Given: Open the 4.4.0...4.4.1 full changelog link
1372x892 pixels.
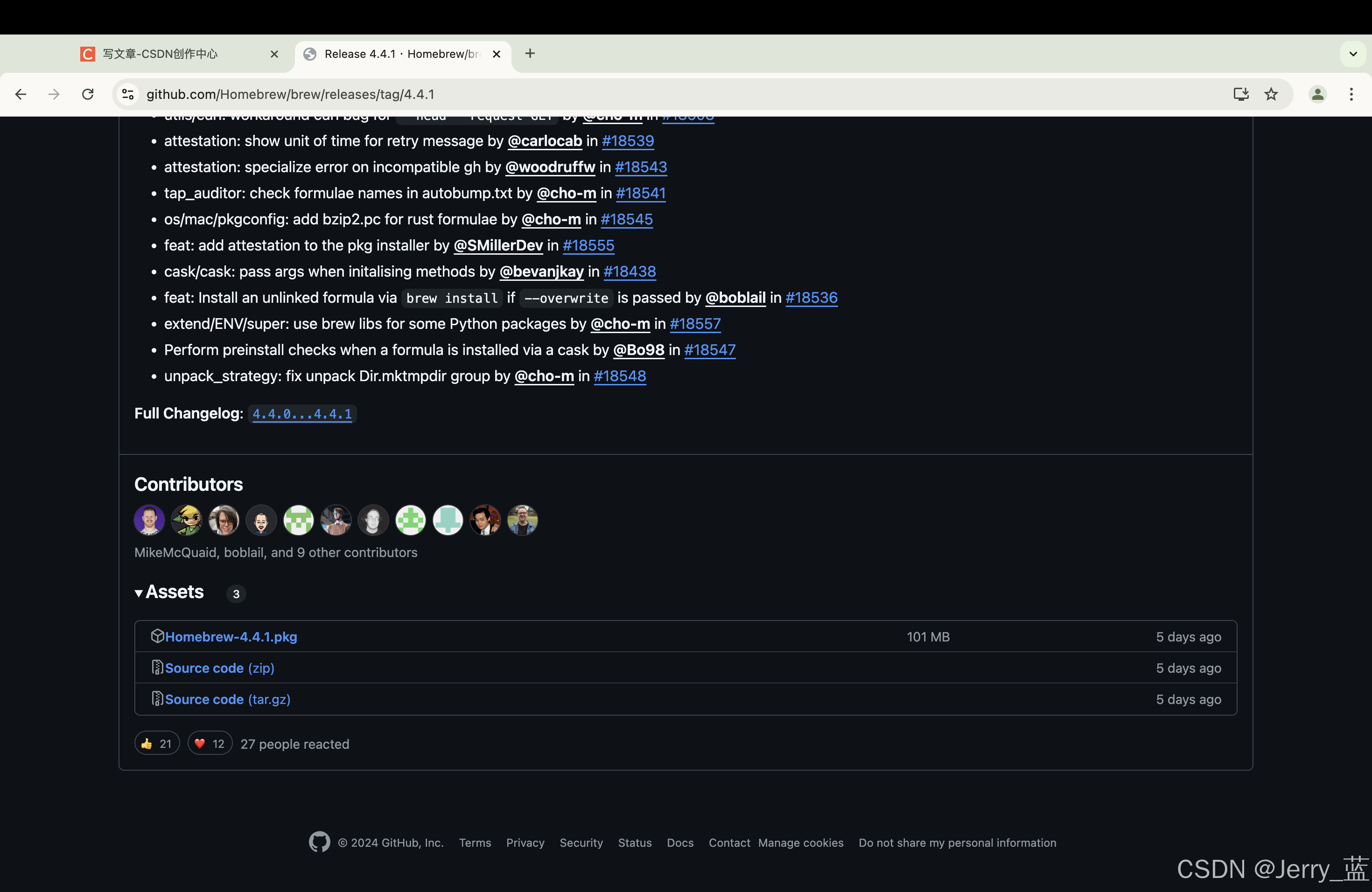Looking at the screenshot, I should coord(302,414).
